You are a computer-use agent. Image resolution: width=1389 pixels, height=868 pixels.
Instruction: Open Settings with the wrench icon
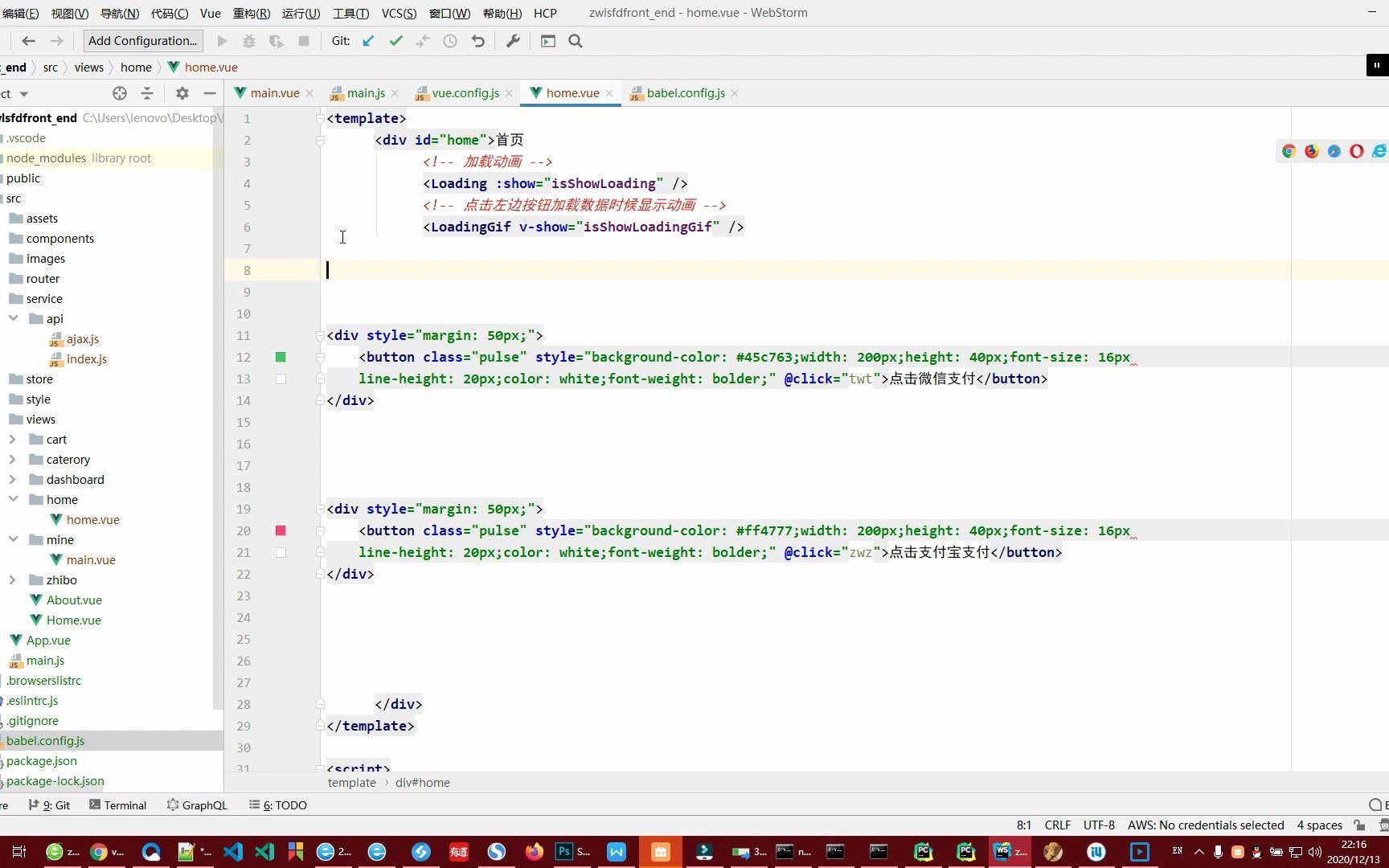(x=514, y=41)
